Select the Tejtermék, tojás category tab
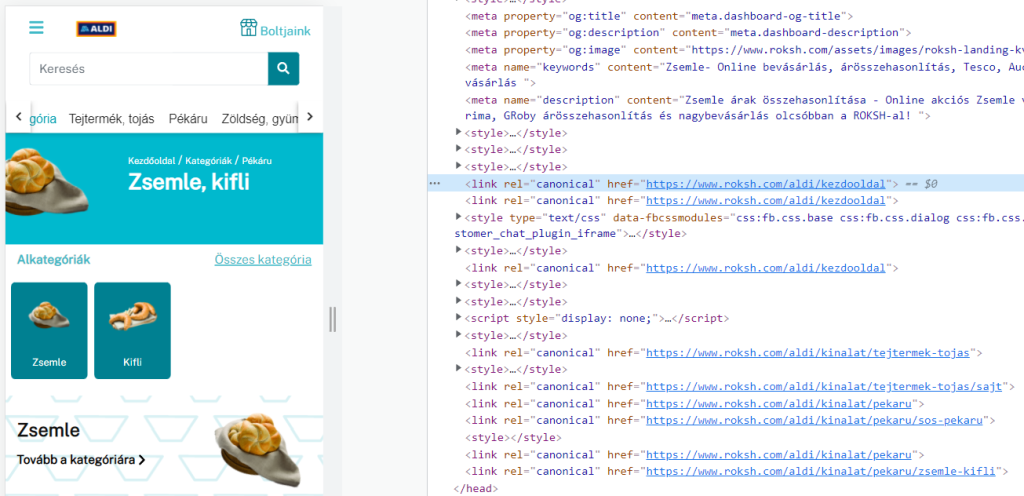 tap(112, 119)
